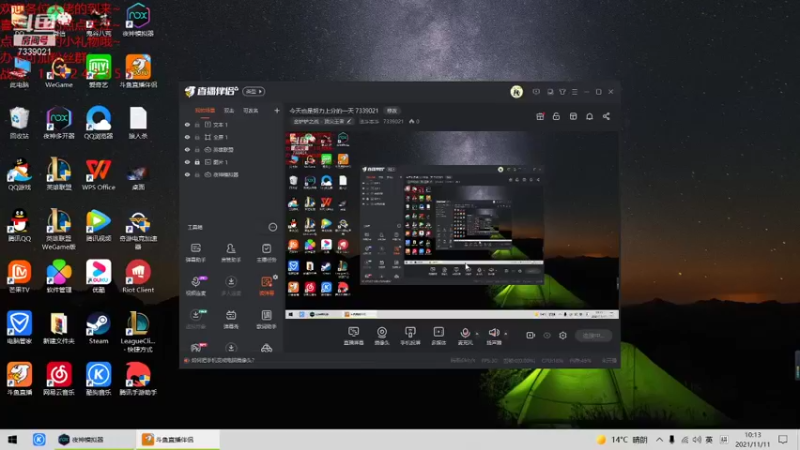Open help link 如何把手机投到电脑摄像头
Screen dimensions: 800x450
click(x=222, y=360)
